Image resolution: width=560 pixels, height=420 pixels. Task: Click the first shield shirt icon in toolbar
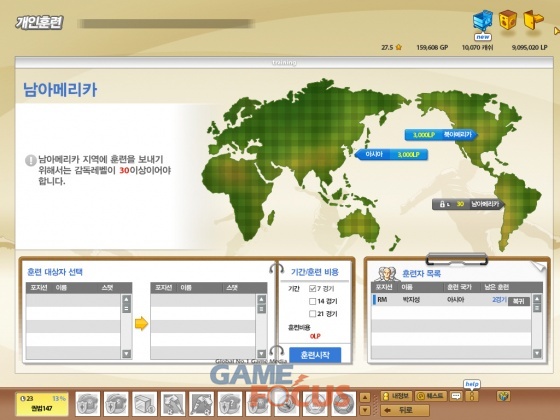(x=88, y=404)
